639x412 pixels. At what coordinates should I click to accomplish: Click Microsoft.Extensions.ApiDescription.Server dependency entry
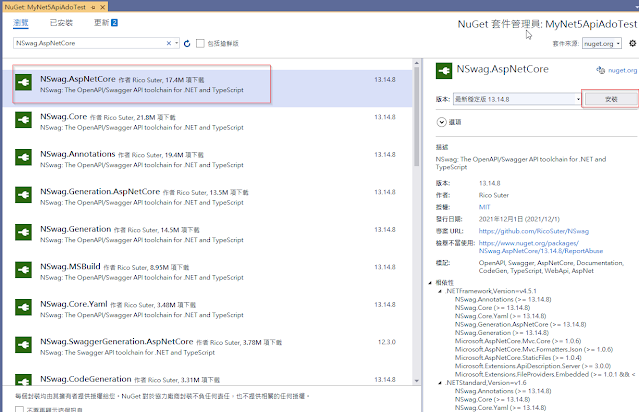point(533,366)
